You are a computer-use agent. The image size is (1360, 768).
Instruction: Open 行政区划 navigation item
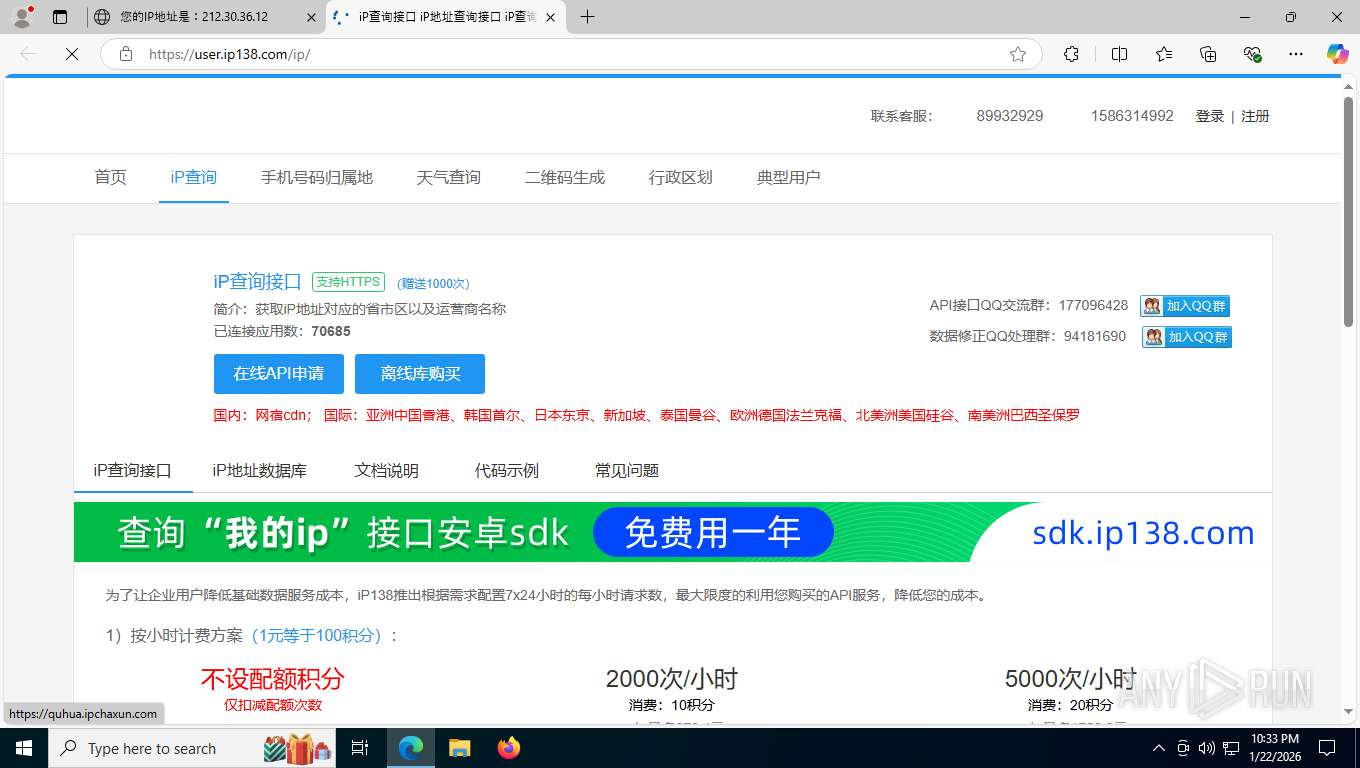pos(681,177)
